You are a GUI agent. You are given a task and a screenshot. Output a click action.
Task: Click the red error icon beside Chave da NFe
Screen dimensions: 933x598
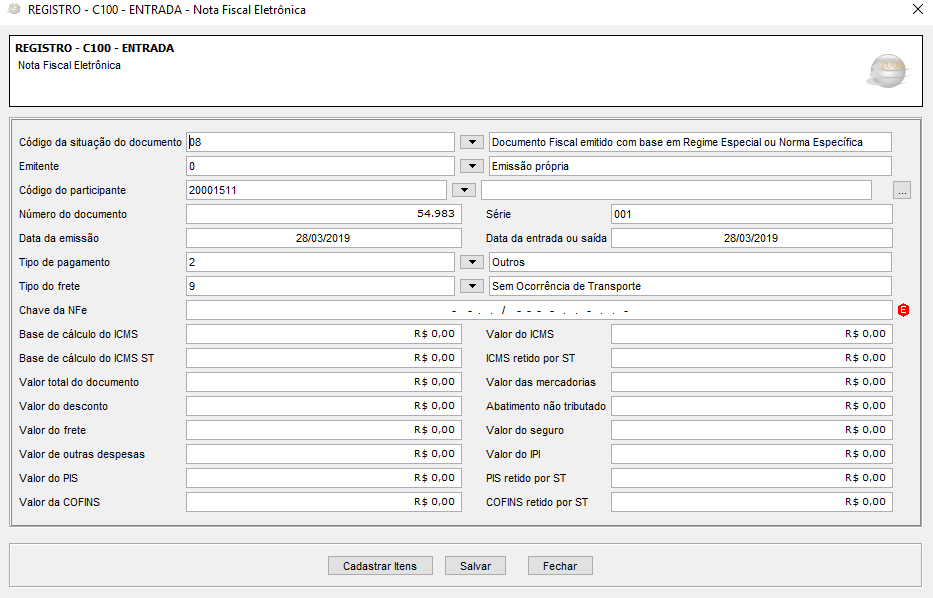click(904, 310)
